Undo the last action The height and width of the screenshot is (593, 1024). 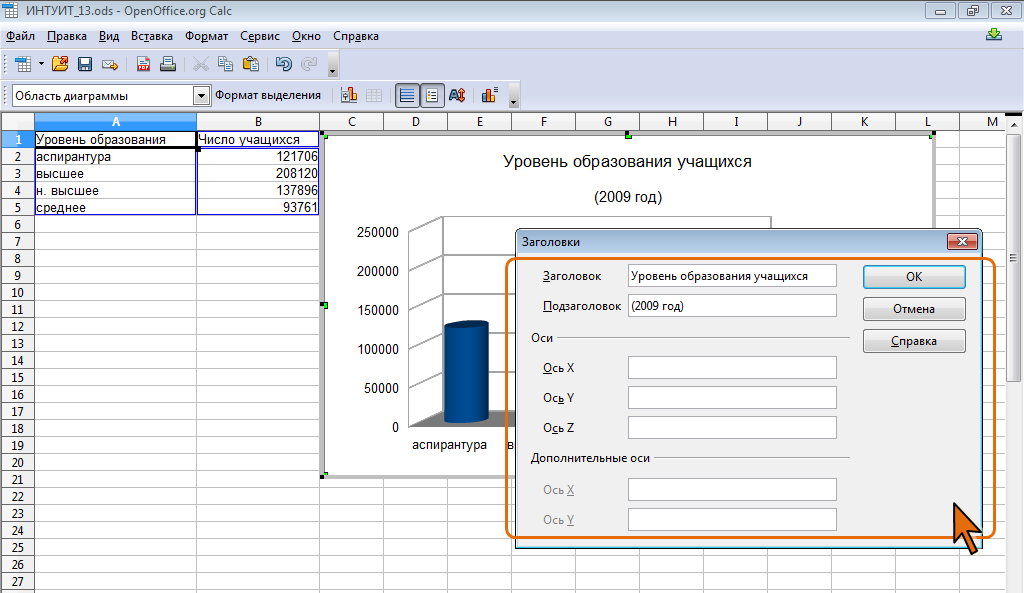[x=283, y=64]
